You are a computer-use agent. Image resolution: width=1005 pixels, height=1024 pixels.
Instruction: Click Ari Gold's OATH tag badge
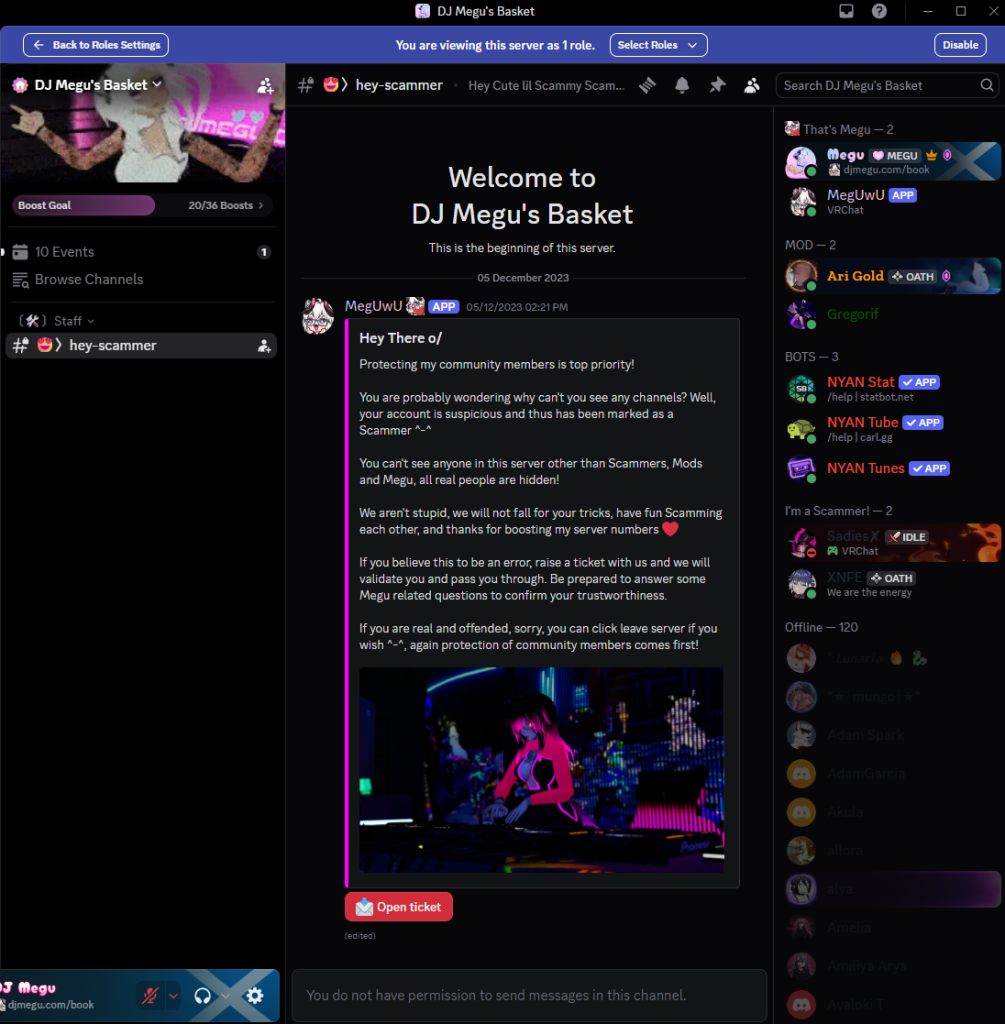912,277
